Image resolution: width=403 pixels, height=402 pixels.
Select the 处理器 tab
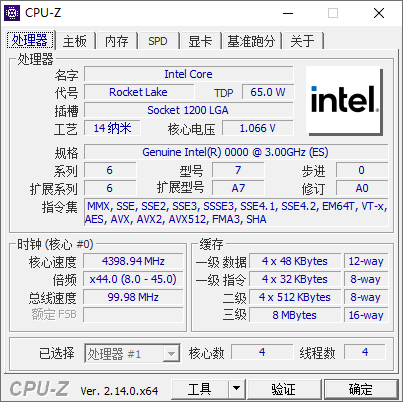tap(30, 40)
